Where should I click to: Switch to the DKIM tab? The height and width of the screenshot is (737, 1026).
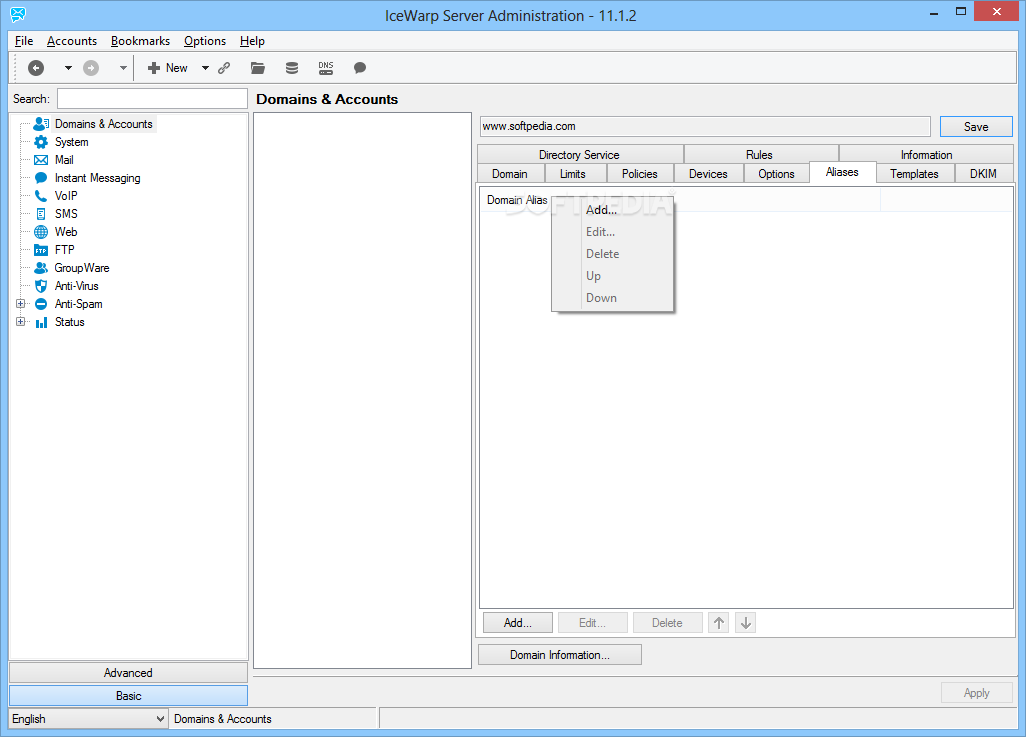point(983,173)
